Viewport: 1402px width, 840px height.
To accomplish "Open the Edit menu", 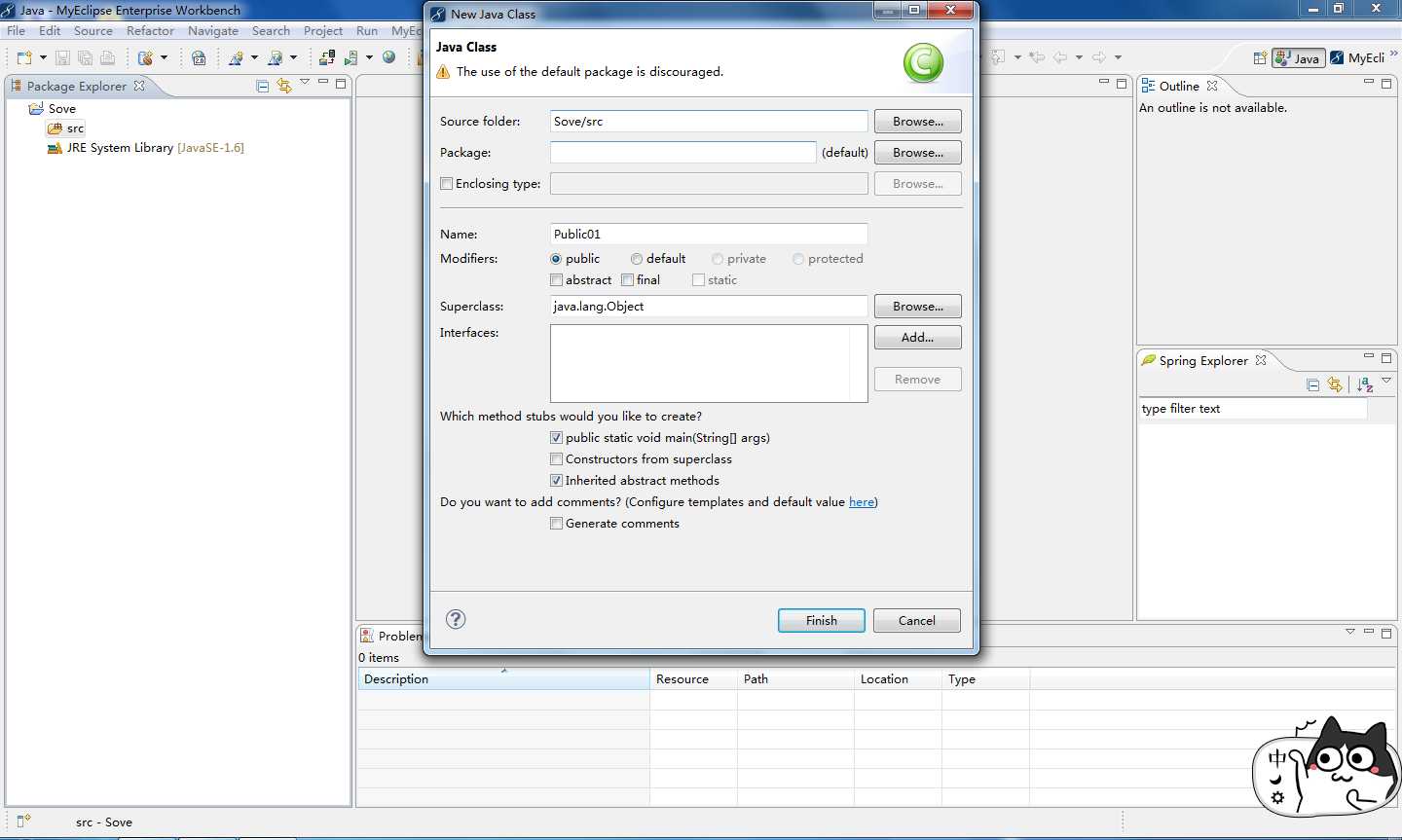I will 50,31.
